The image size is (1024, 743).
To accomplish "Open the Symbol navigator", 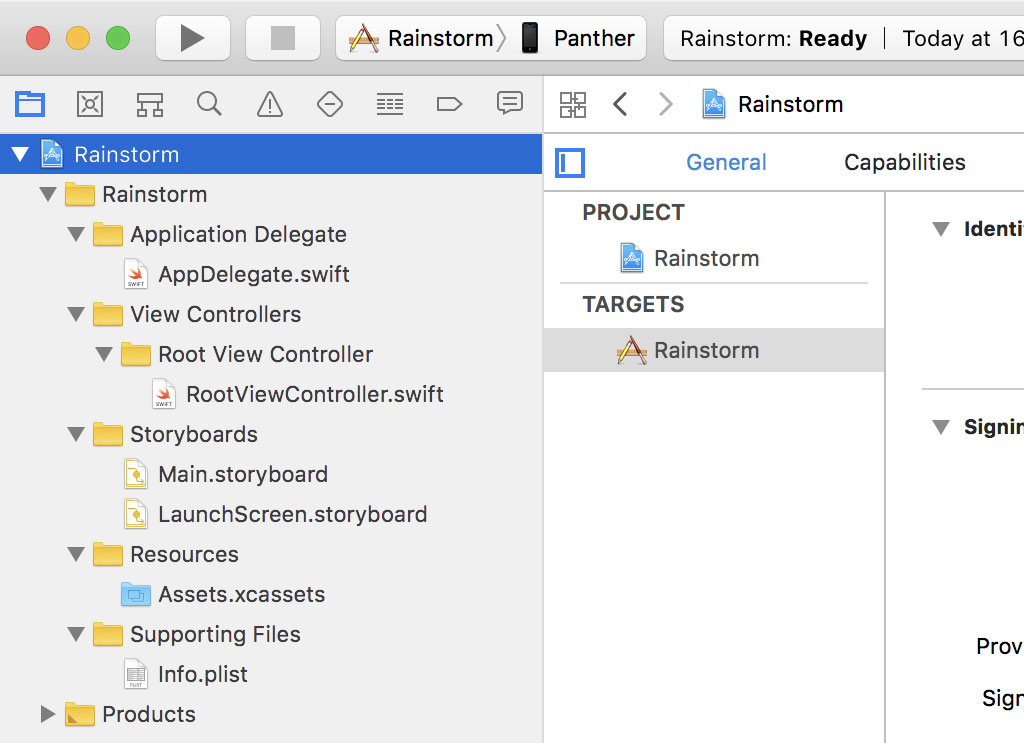I will pos(150,103).
